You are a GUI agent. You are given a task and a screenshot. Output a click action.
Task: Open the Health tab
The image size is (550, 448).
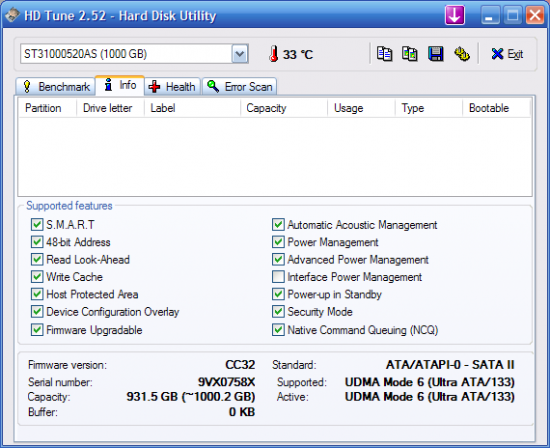coord(172,87)
